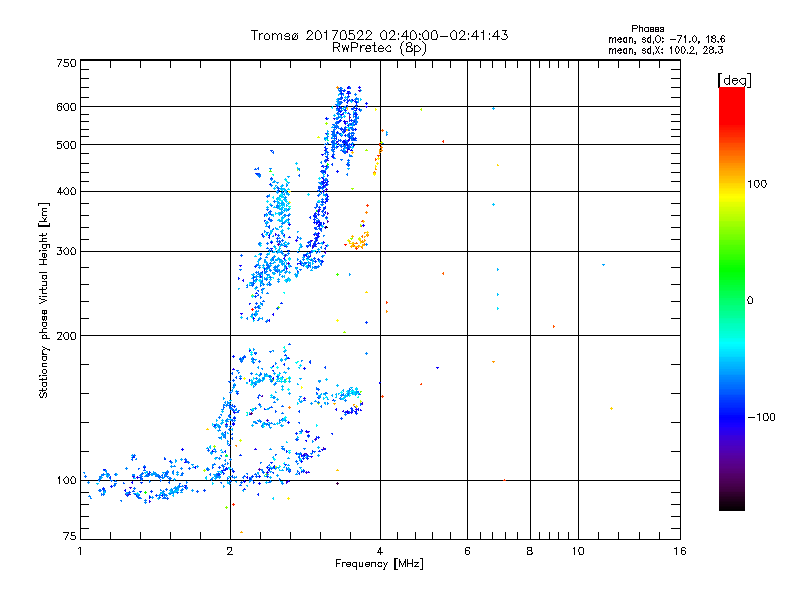Click the "mean, sd,X: 100.2, 28.3" line
This screenshot has height=600, width=800.
click(x=665, y=50)
